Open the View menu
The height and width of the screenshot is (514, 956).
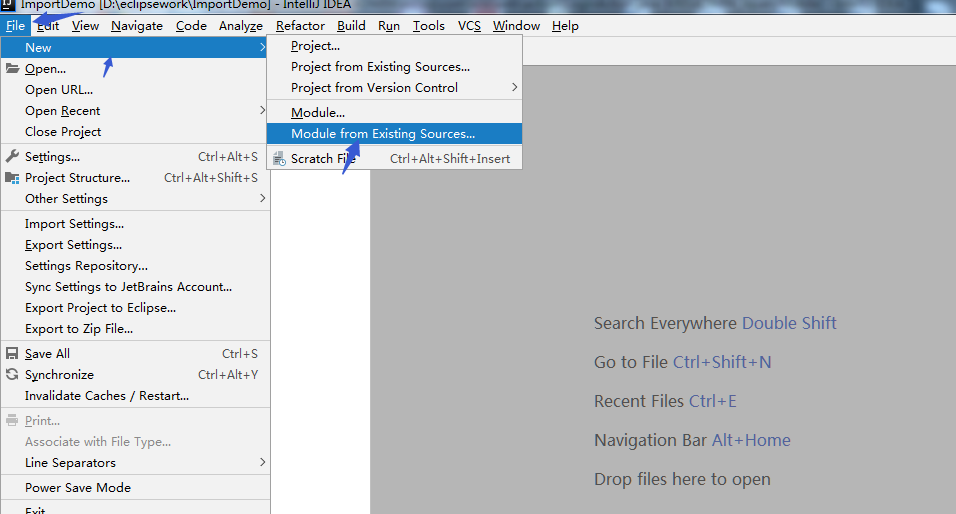[x=85, y=26]
